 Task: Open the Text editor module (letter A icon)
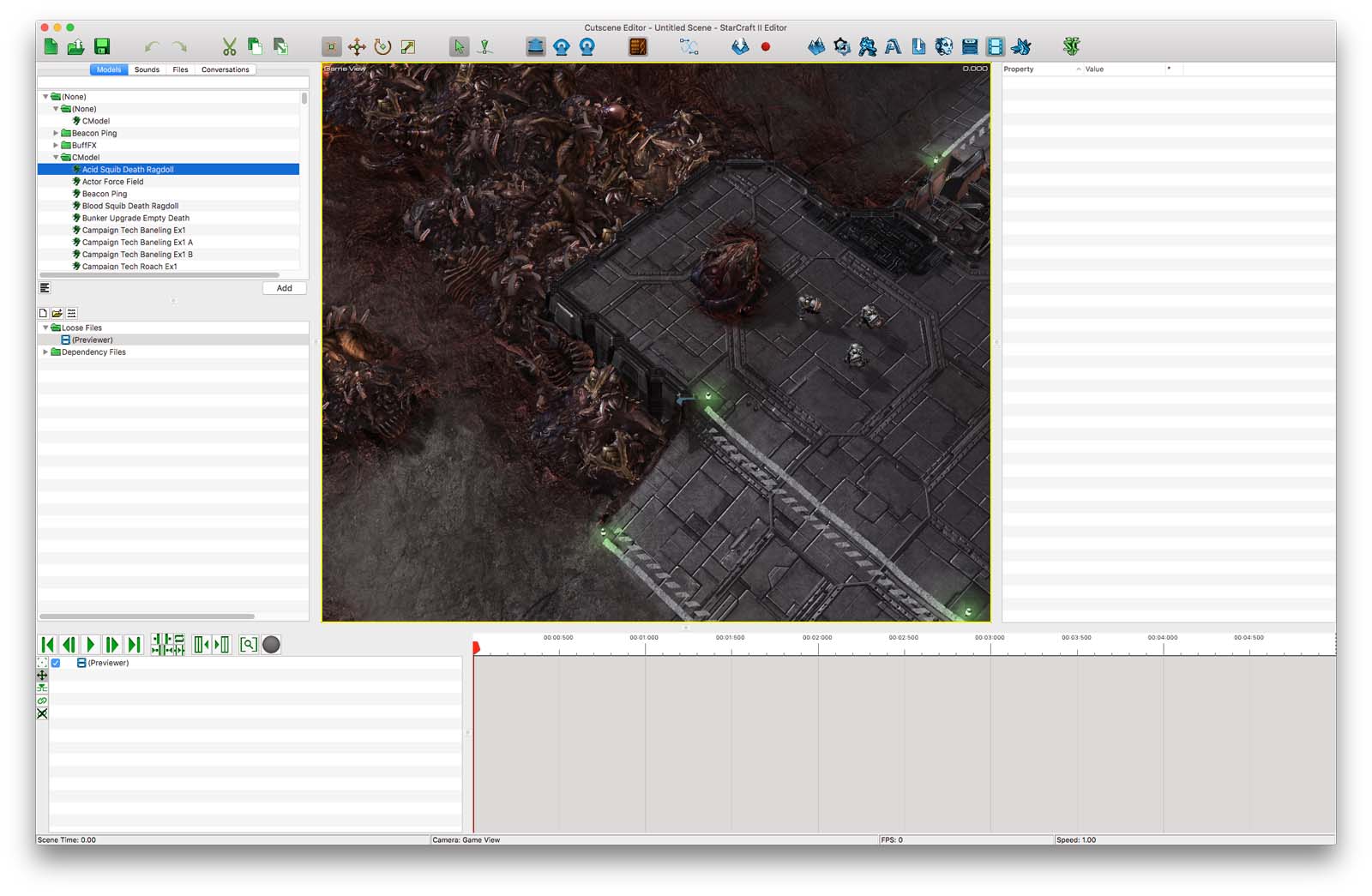[x=893, y=46]
